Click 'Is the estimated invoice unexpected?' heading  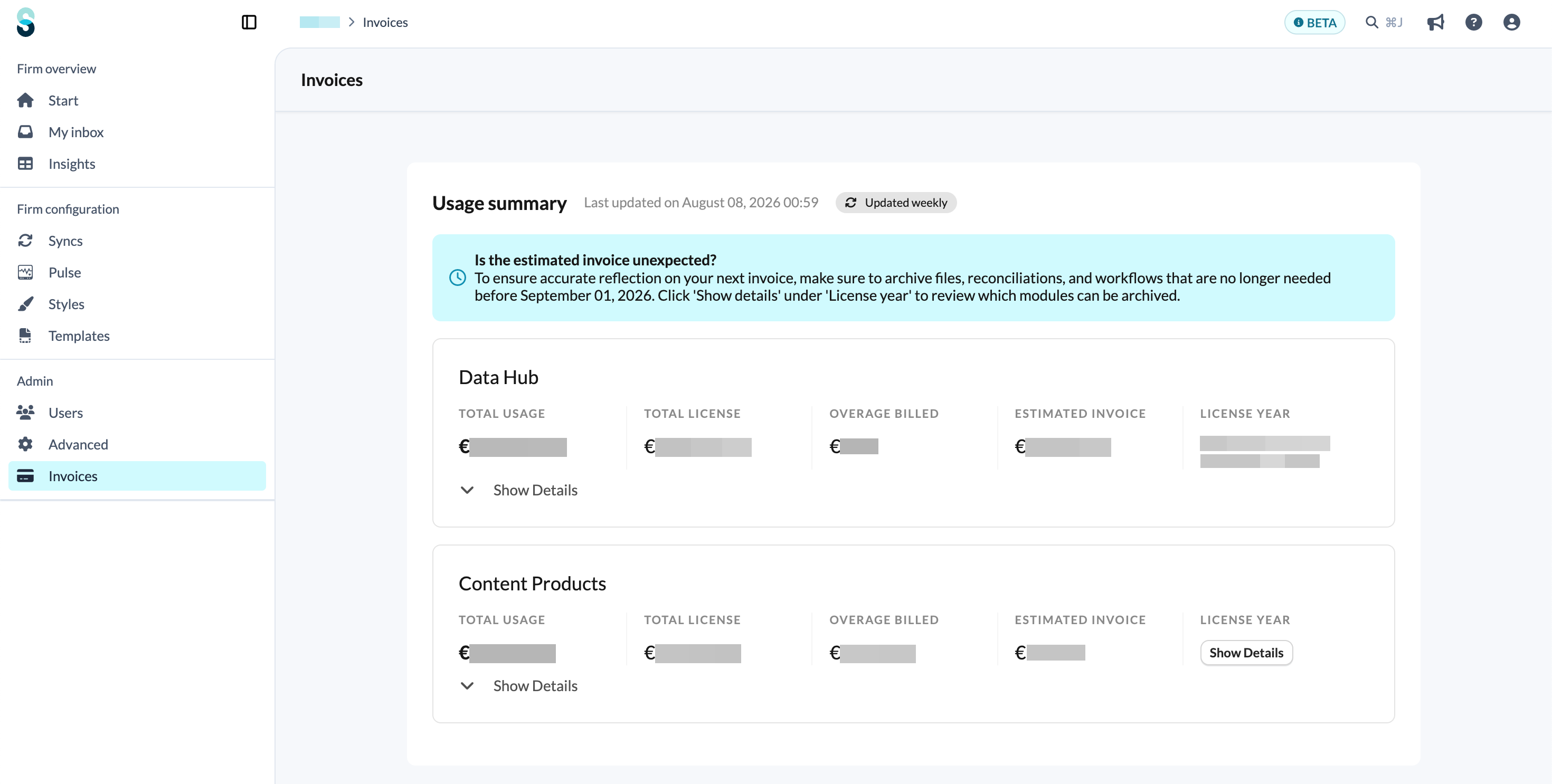pyautogui.click(x=595, y=260)
